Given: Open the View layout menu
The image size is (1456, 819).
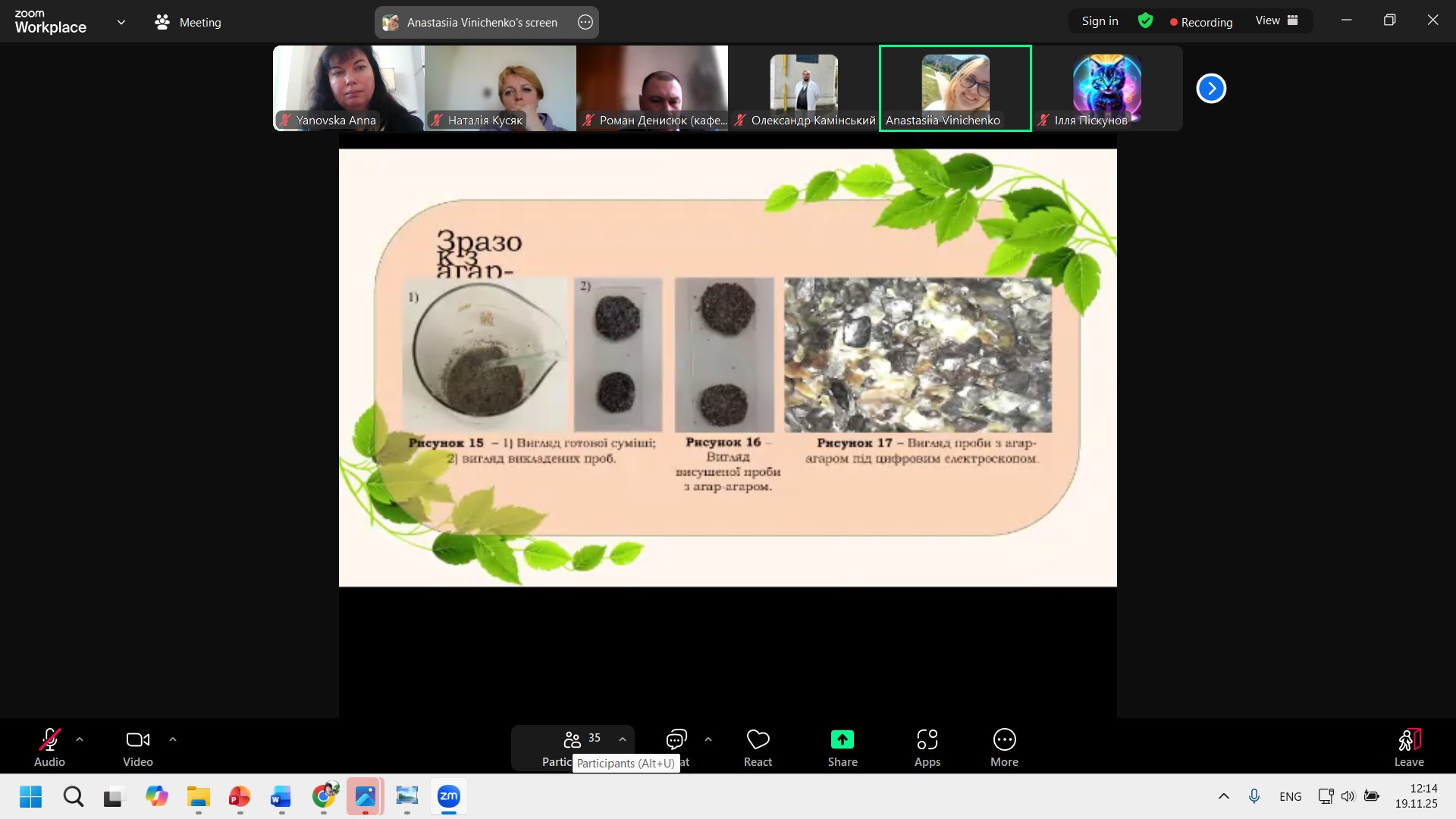Looking at the screenshot, I should 1276,21.
